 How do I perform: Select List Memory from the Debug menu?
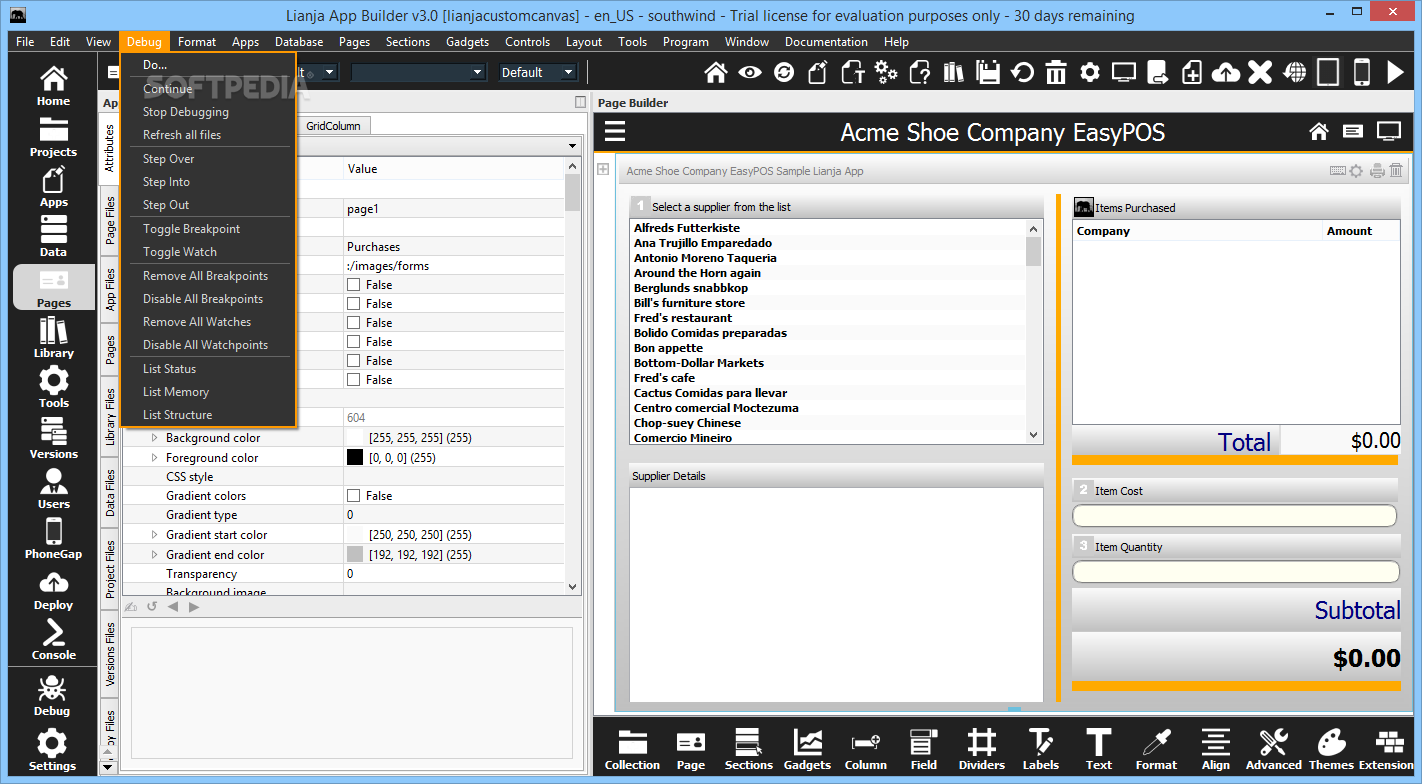click(175, 392)
